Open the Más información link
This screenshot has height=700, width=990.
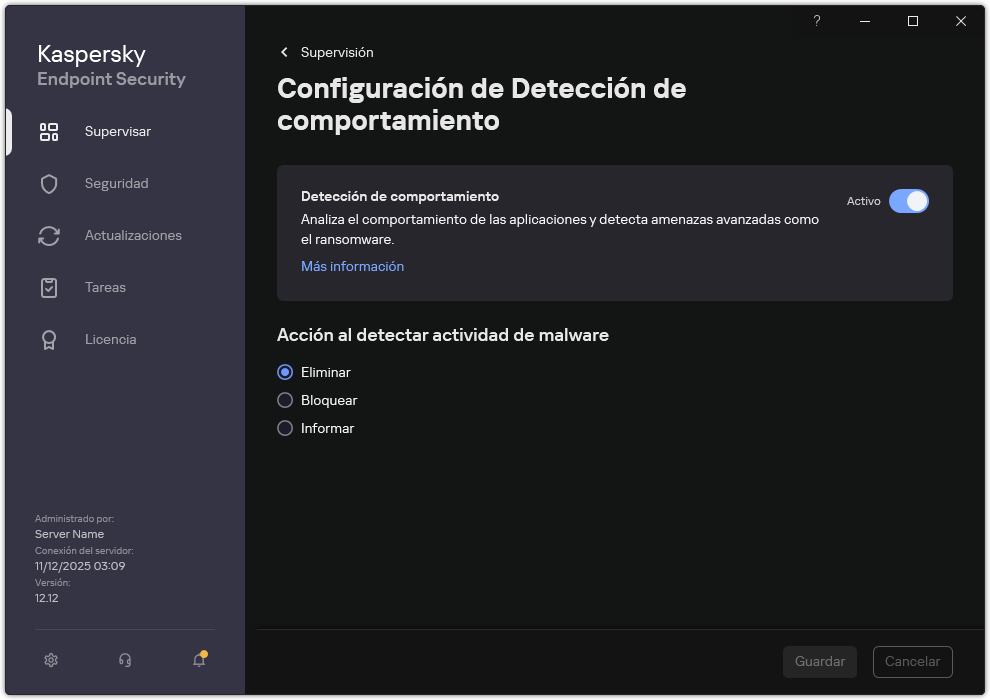352,266
